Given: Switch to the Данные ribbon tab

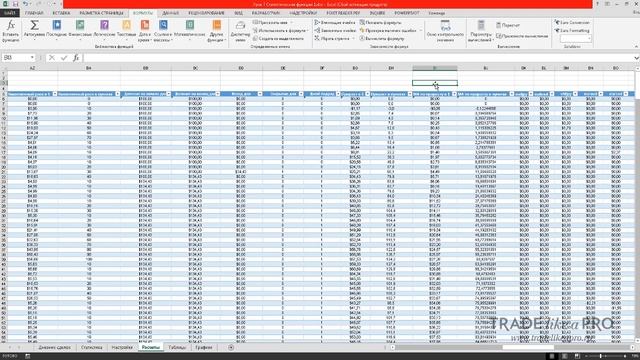Looking at the screenshot, I should 170,13.
